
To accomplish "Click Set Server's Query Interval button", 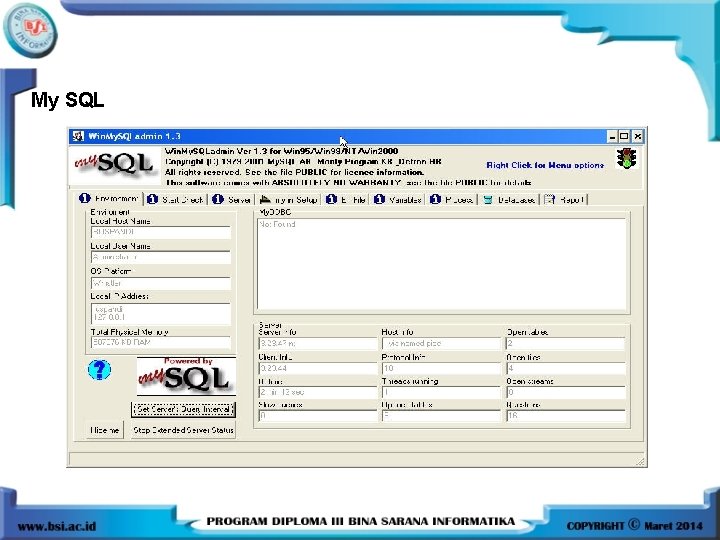I will tap(183, 409).
